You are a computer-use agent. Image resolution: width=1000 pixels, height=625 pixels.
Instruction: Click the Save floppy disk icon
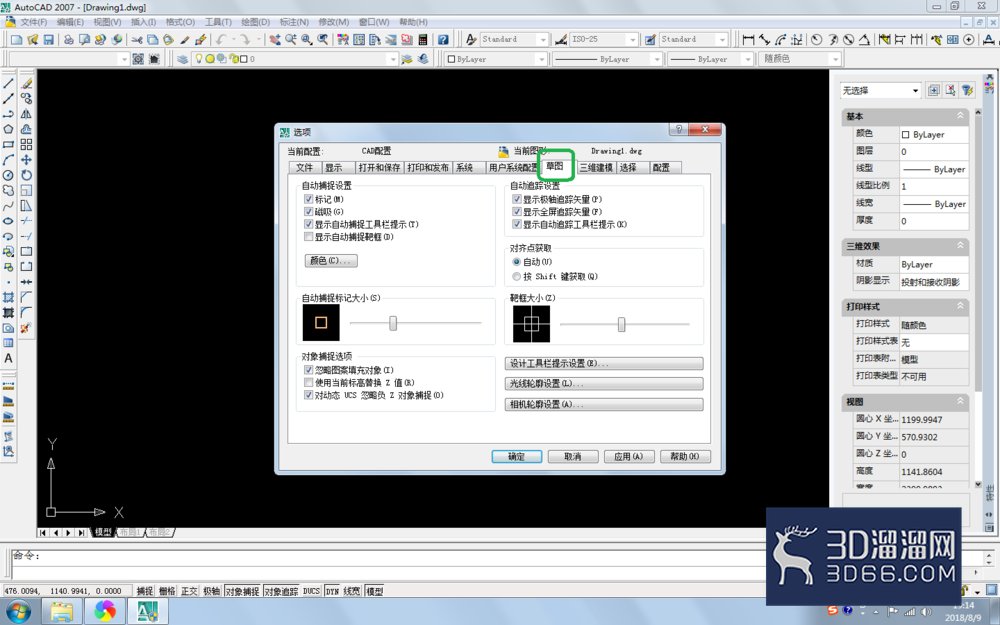48,40
